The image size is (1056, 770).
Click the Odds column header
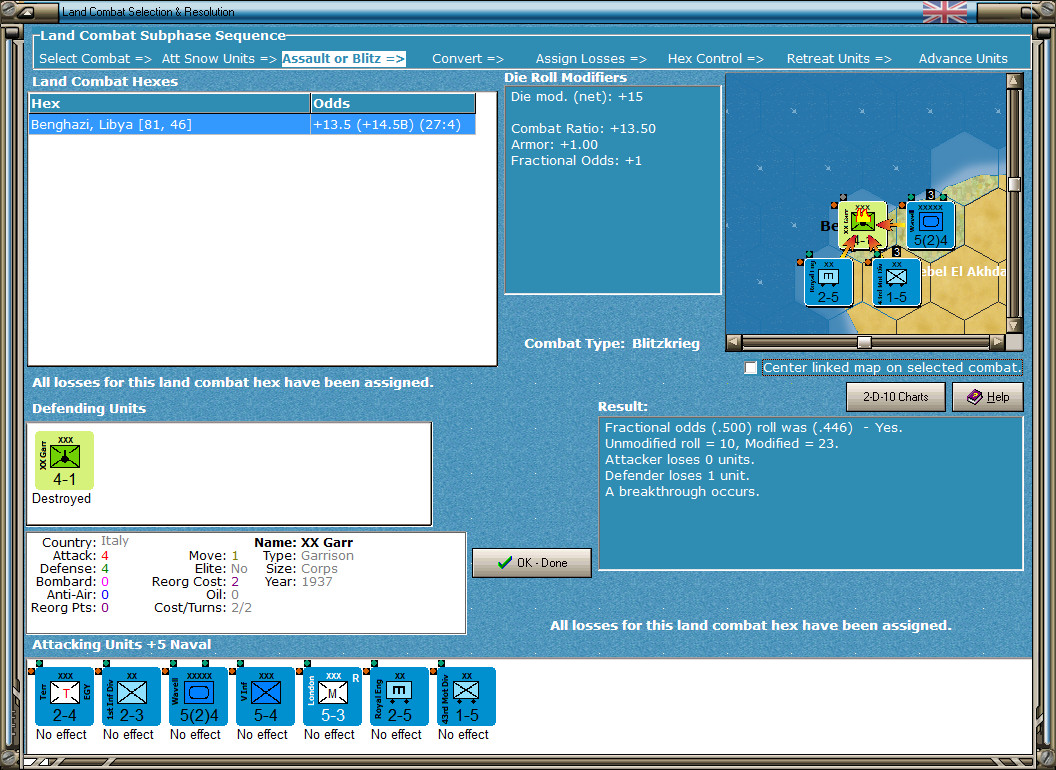coord(393,103)
